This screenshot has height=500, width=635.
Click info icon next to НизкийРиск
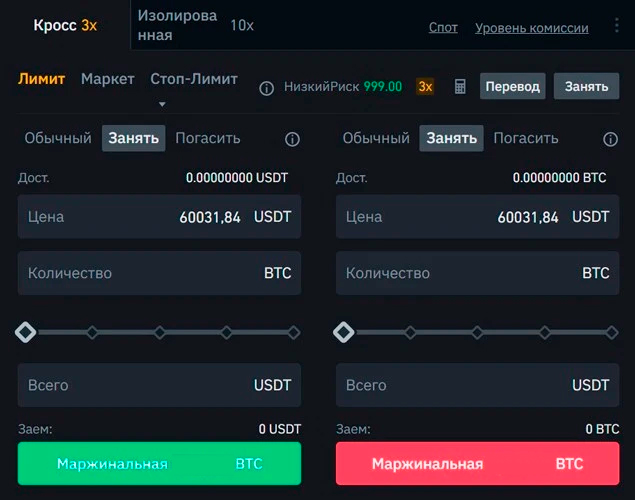[x=267, y=88]
